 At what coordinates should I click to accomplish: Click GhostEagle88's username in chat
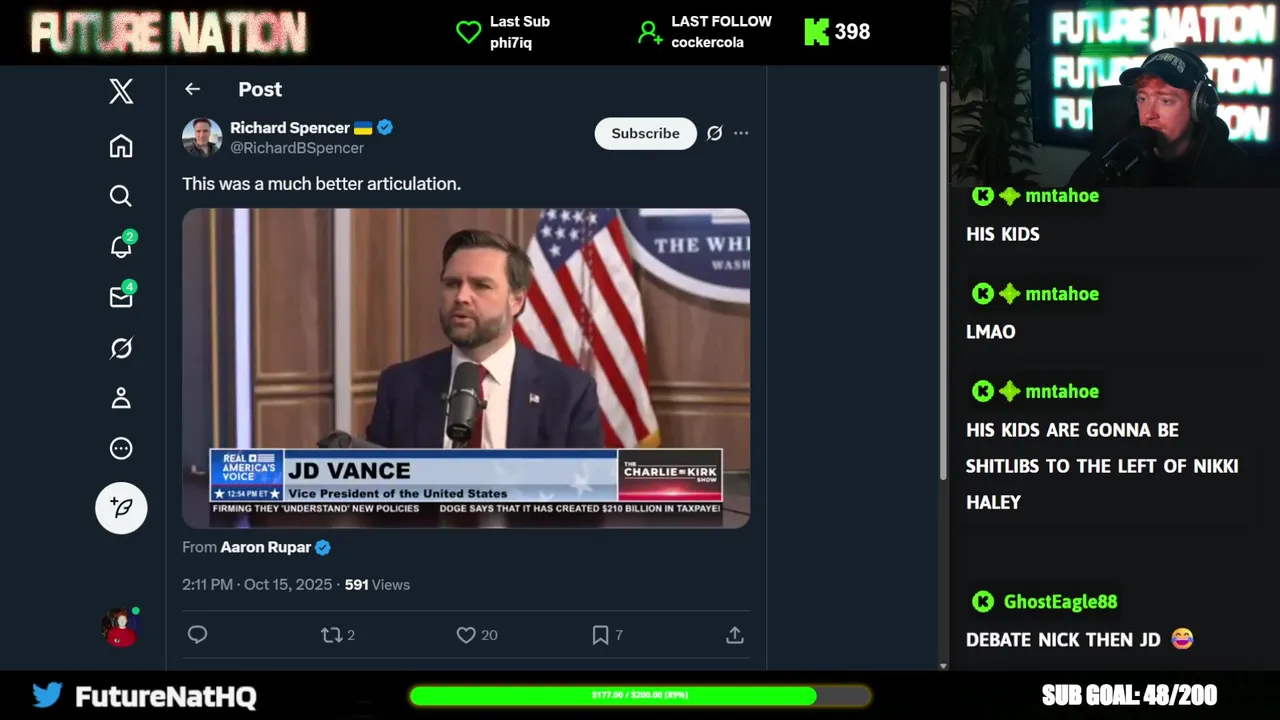coord(1060,601)
